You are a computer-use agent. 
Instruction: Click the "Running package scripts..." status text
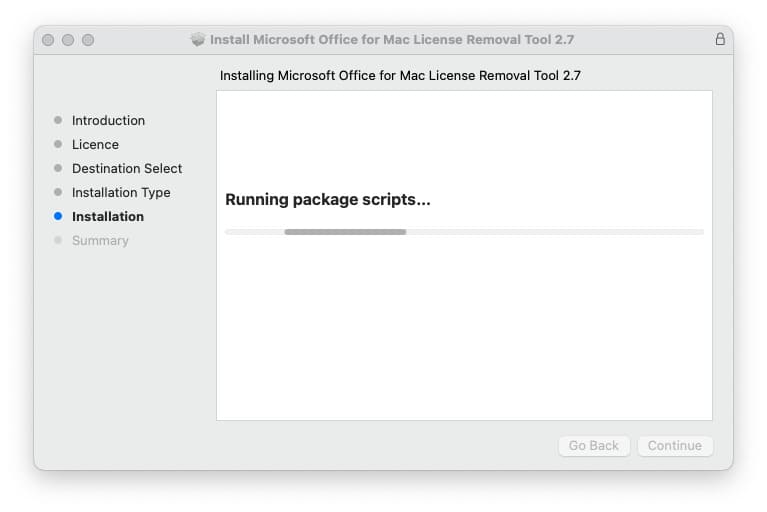click(328, 200)
